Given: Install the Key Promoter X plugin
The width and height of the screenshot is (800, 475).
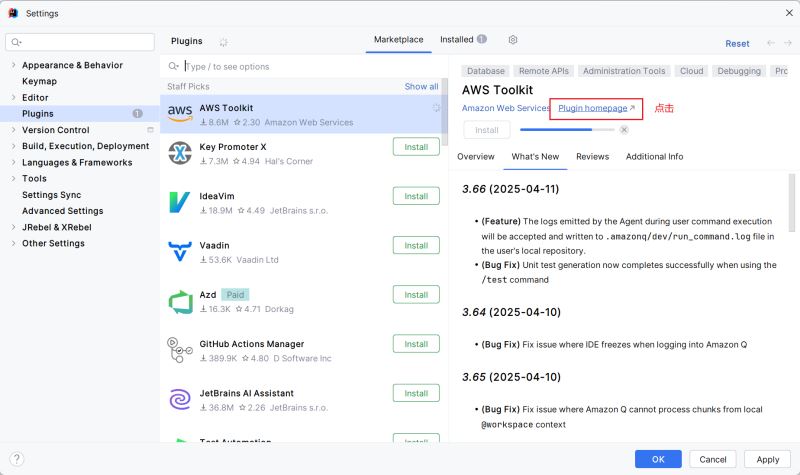Looking at the screenshot, I should click(x=416, y=147).
